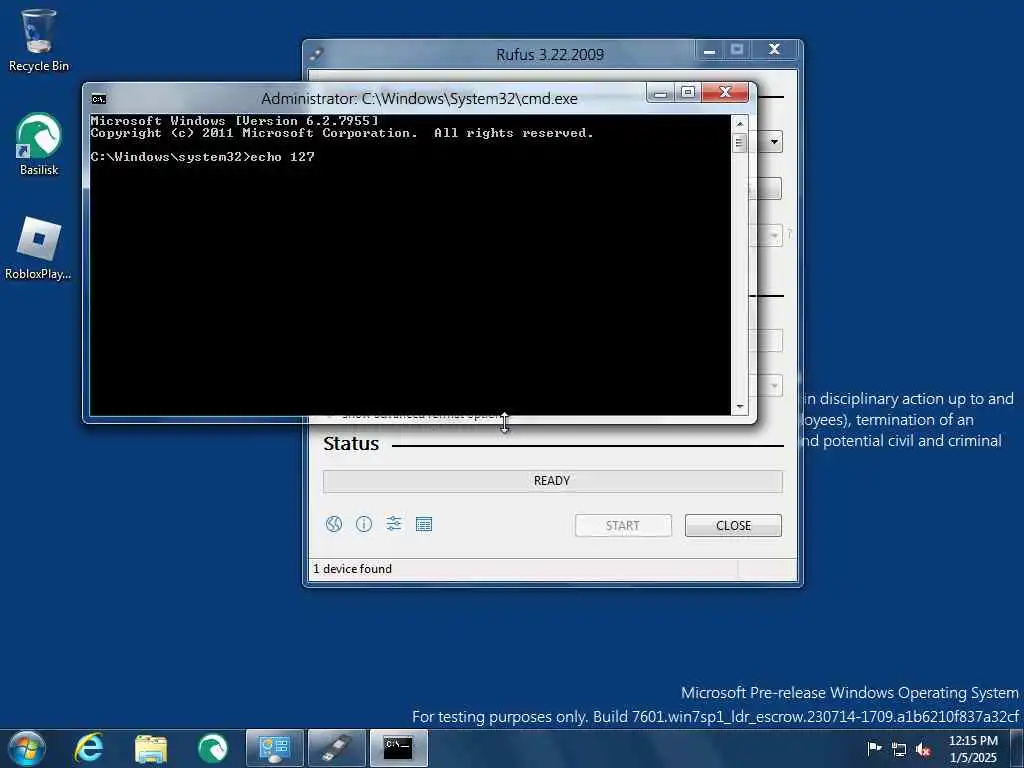Screen dimensions: 1024x768
Task: Click the cmd window system menu icon
Action: [99, 99]
